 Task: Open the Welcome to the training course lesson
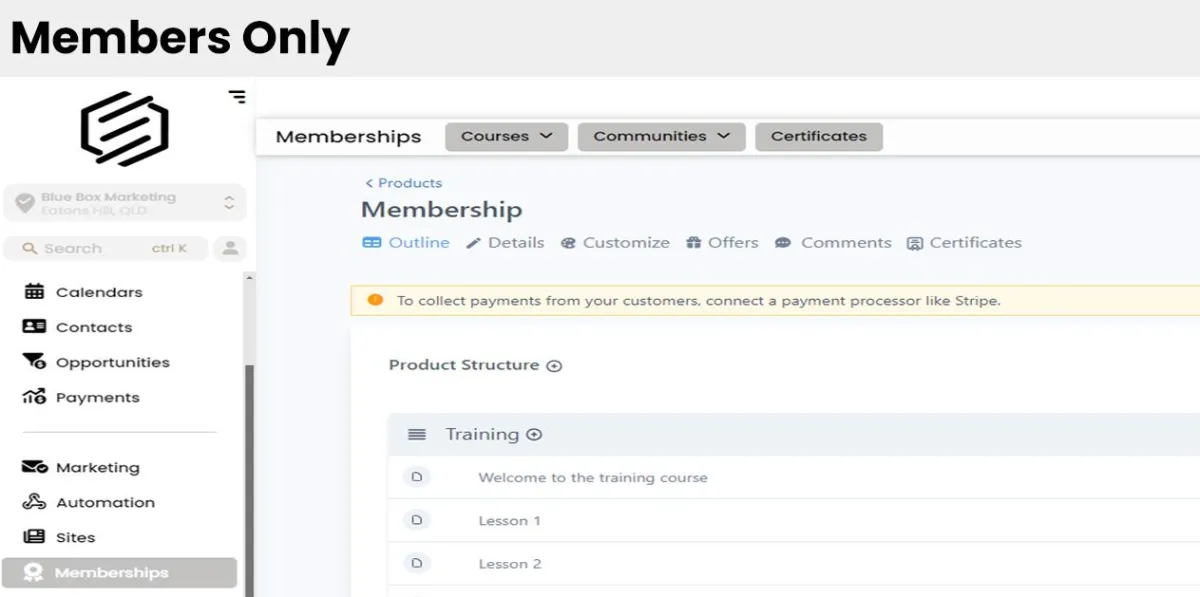[x=592, y=478]
